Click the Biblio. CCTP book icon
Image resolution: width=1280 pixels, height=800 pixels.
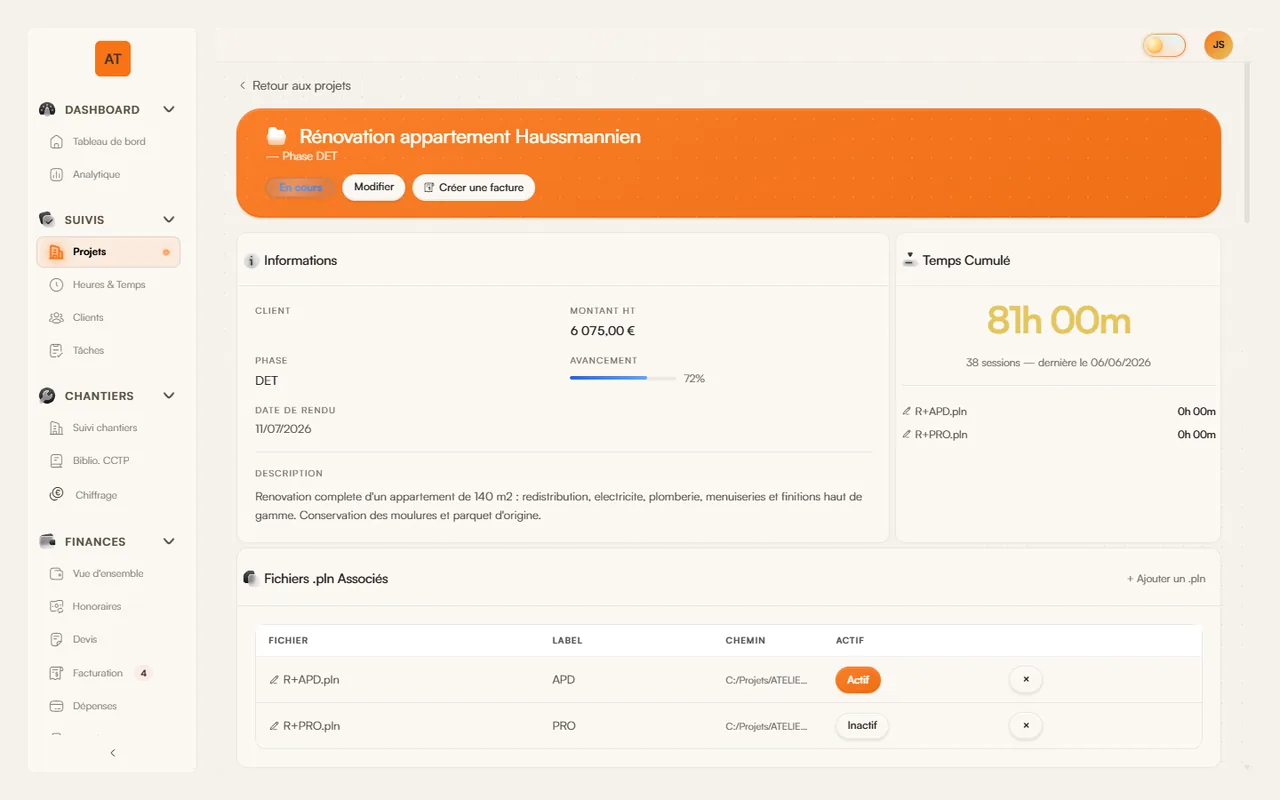[x=56, y=461]
